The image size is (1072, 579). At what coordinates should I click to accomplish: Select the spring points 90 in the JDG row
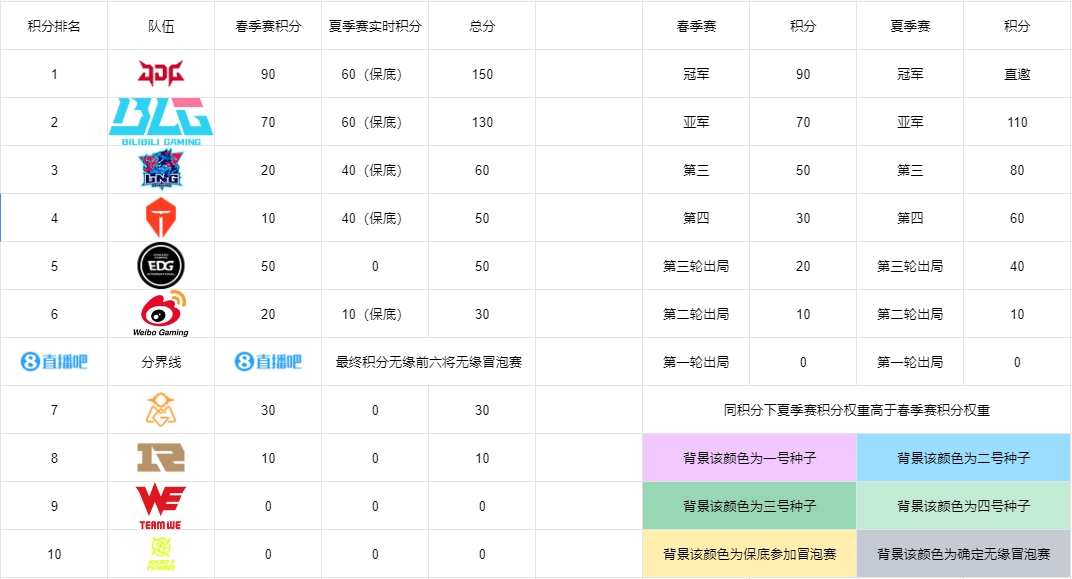(x=268, y=74)
